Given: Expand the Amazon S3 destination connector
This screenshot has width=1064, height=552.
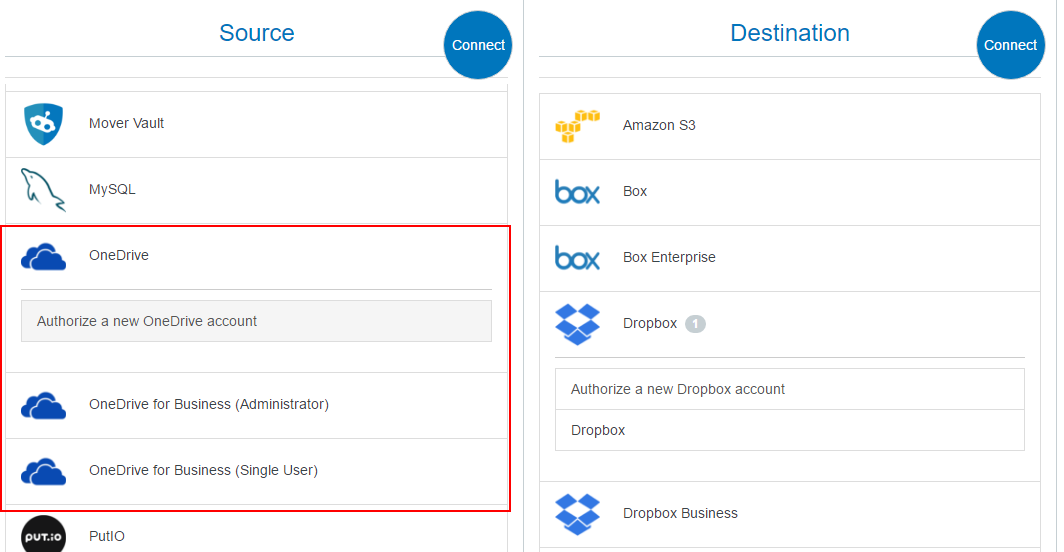Looking at the screenshot, I should (659, 126).
